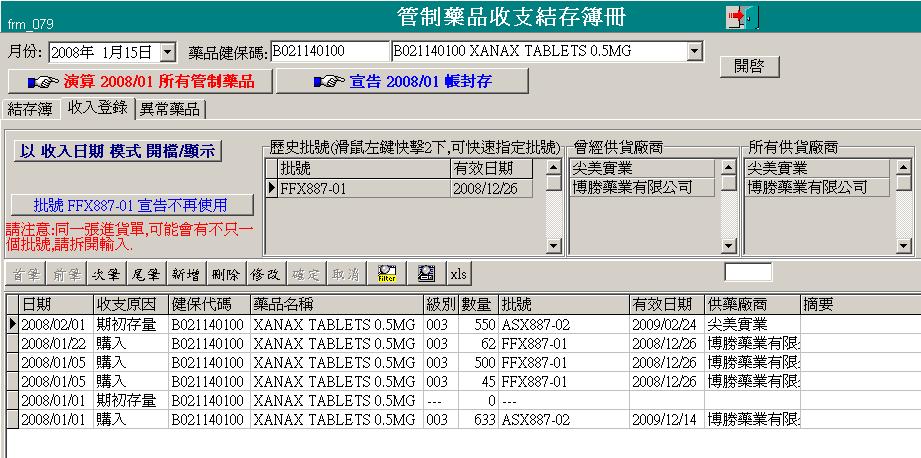921x458 pixels.
Task: Click 以 收入日期 模式 開檔/顯示 button
Action: tap(118, 151)
